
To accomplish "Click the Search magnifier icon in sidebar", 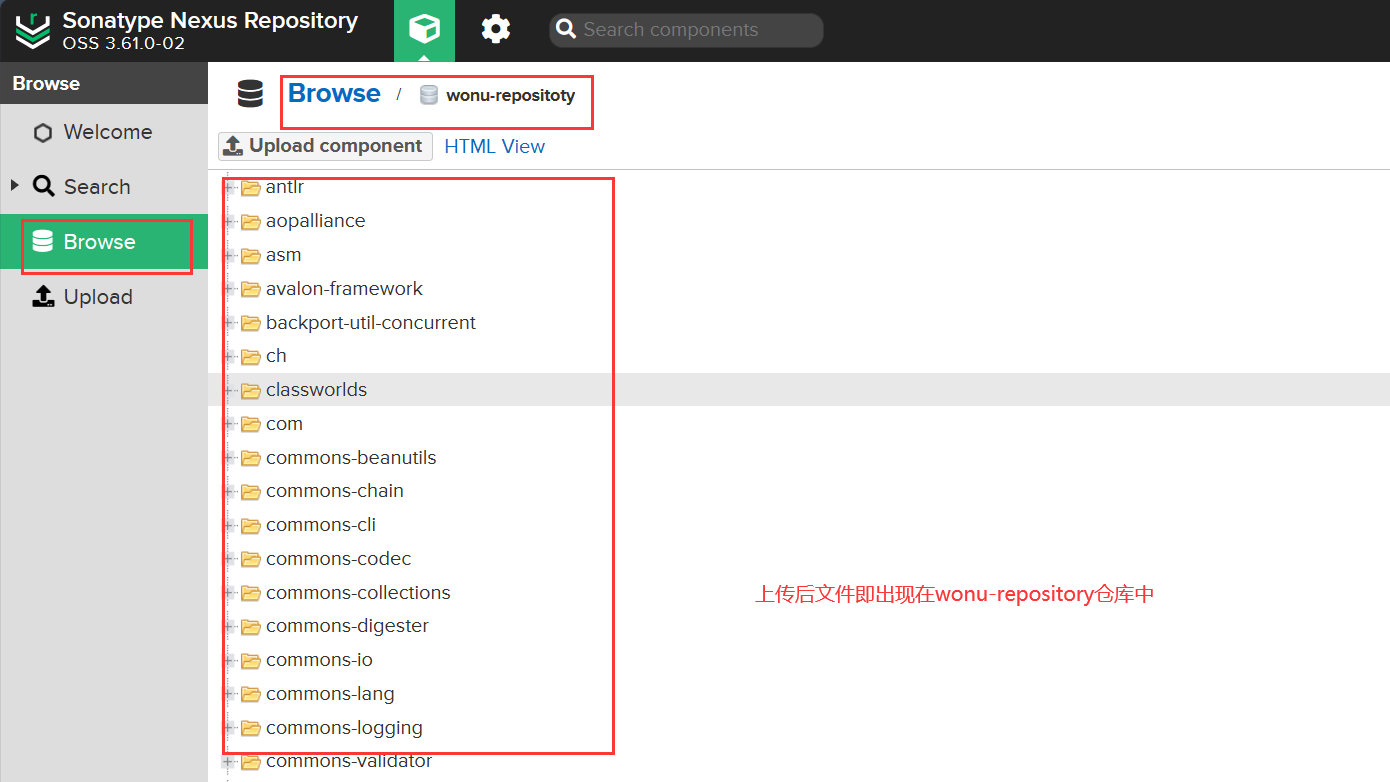I will 43,186.
